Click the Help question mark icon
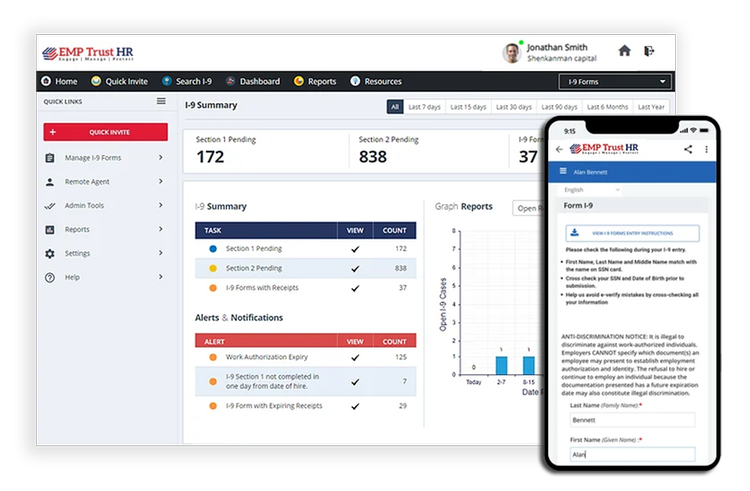750x491 pixels. coord(50,277)
